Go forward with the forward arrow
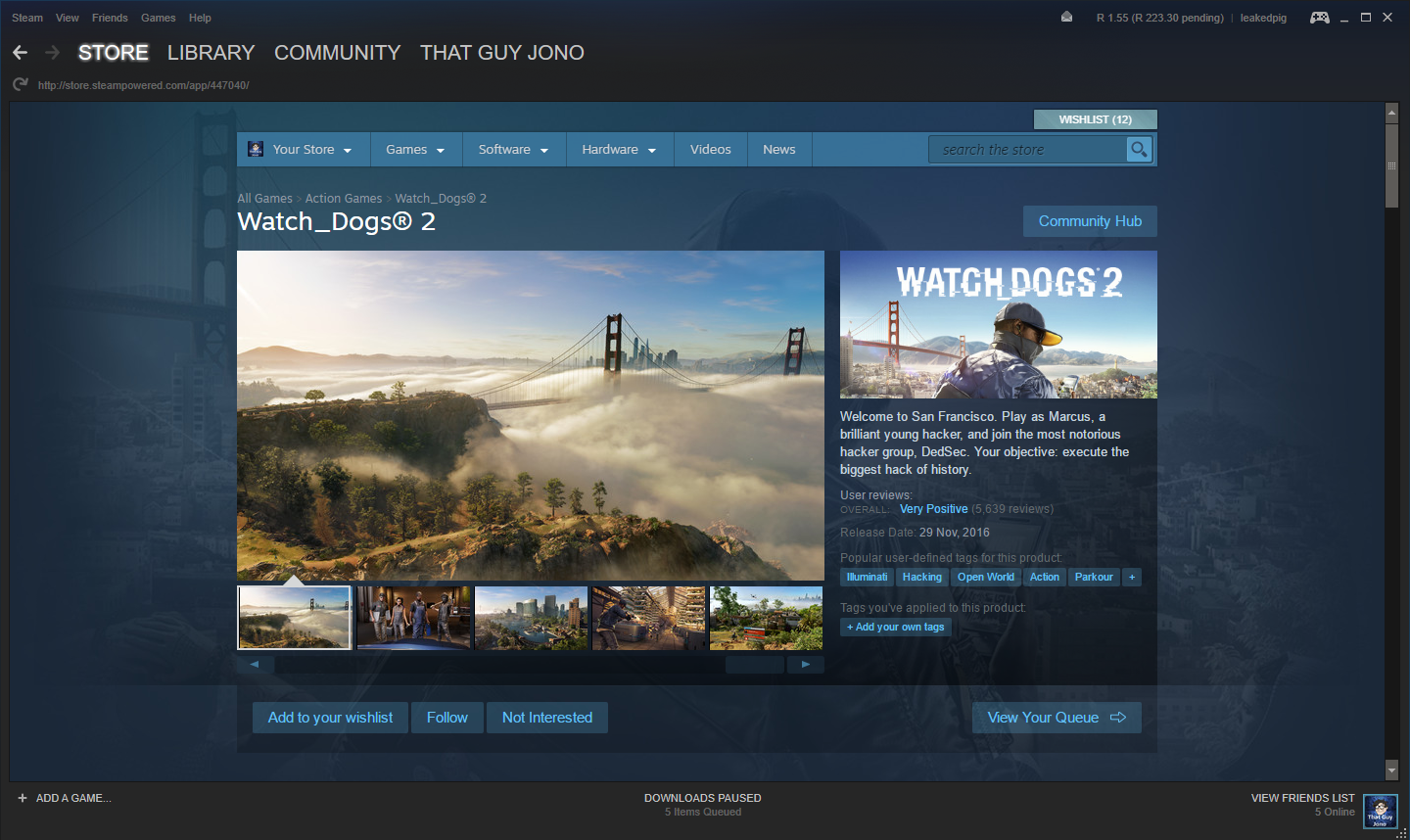The height and width of the screenshot is (840, 1410). coord(53,53)
